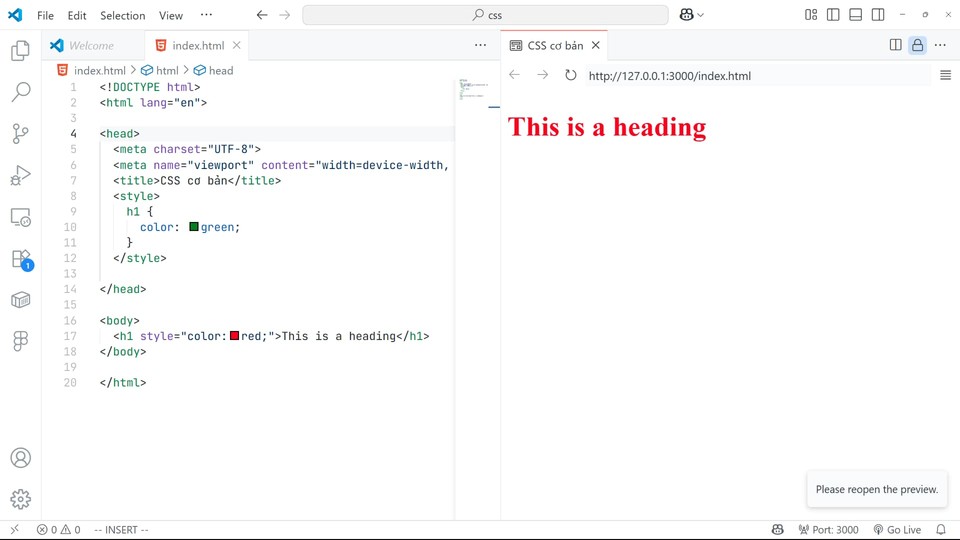Viewport: 960px width, 540px height.
Task: Click line number 17 in gutter
Action: [x=70, y=336]
